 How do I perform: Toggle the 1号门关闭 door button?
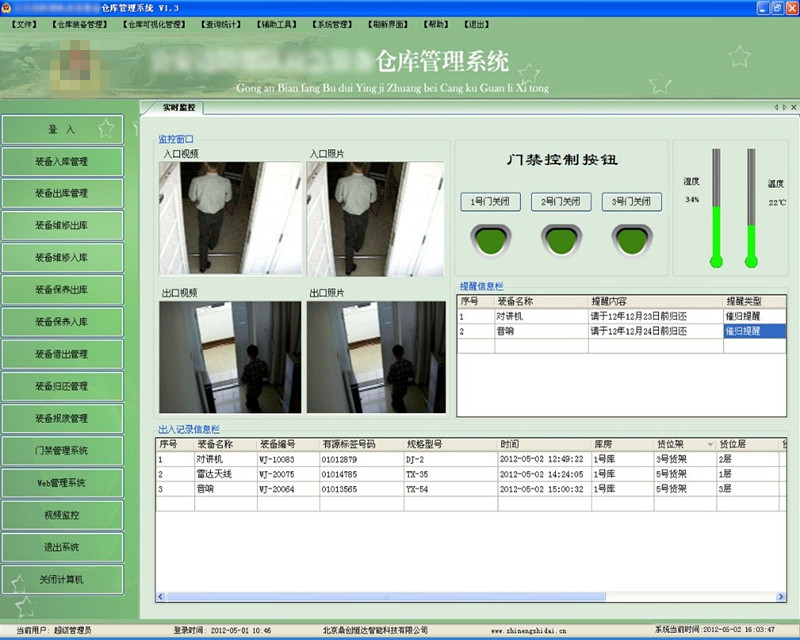point(491,202)
